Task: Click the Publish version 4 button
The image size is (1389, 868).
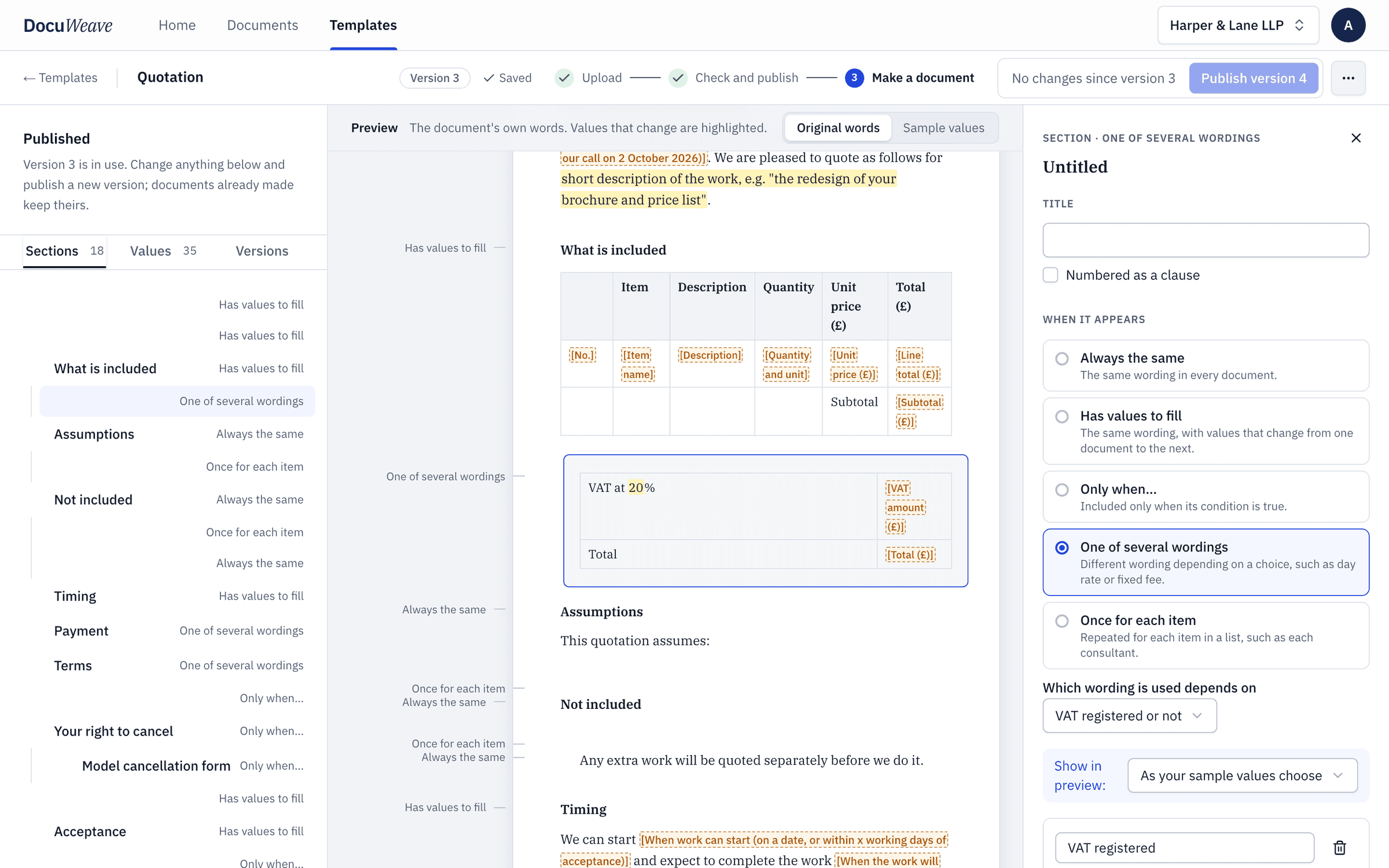Action: point(1254,78)
